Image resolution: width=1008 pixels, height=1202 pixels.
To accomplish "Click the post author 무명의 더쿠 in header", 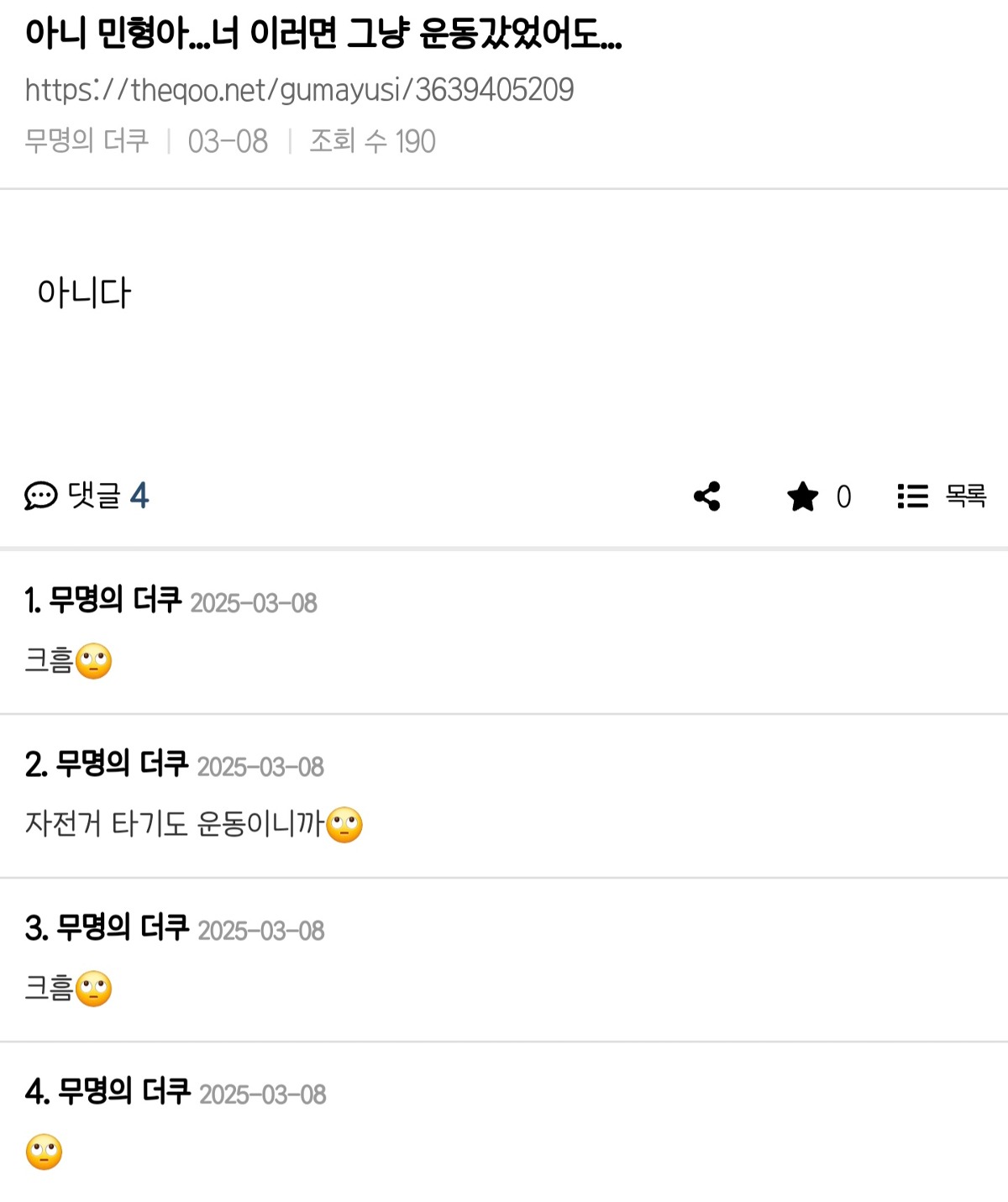I will 87,141.
